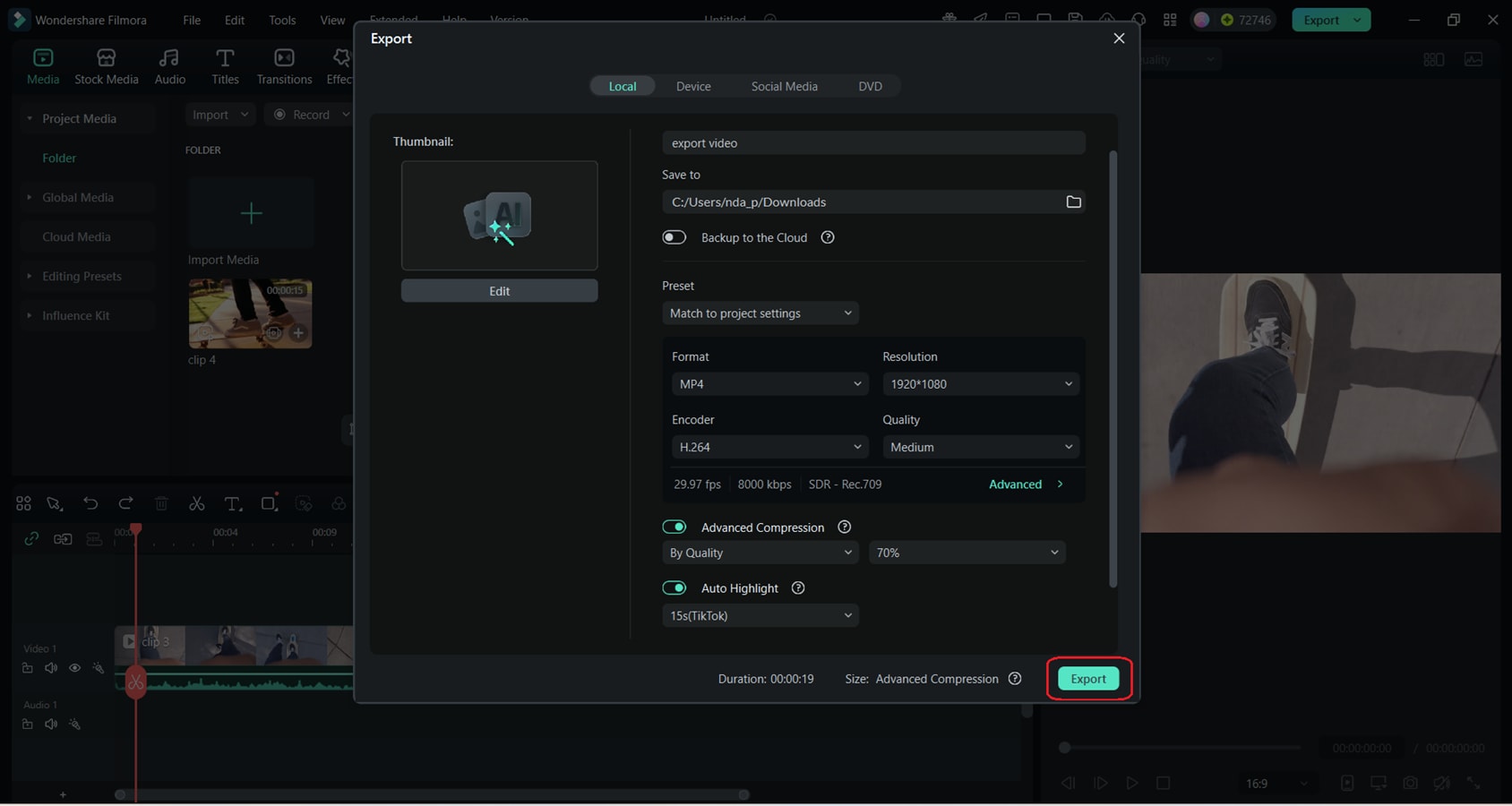The height and width of the screenshot is (806, 1512).
Task: Click help icon next to Auto Highlight
Action: point(798,587)
